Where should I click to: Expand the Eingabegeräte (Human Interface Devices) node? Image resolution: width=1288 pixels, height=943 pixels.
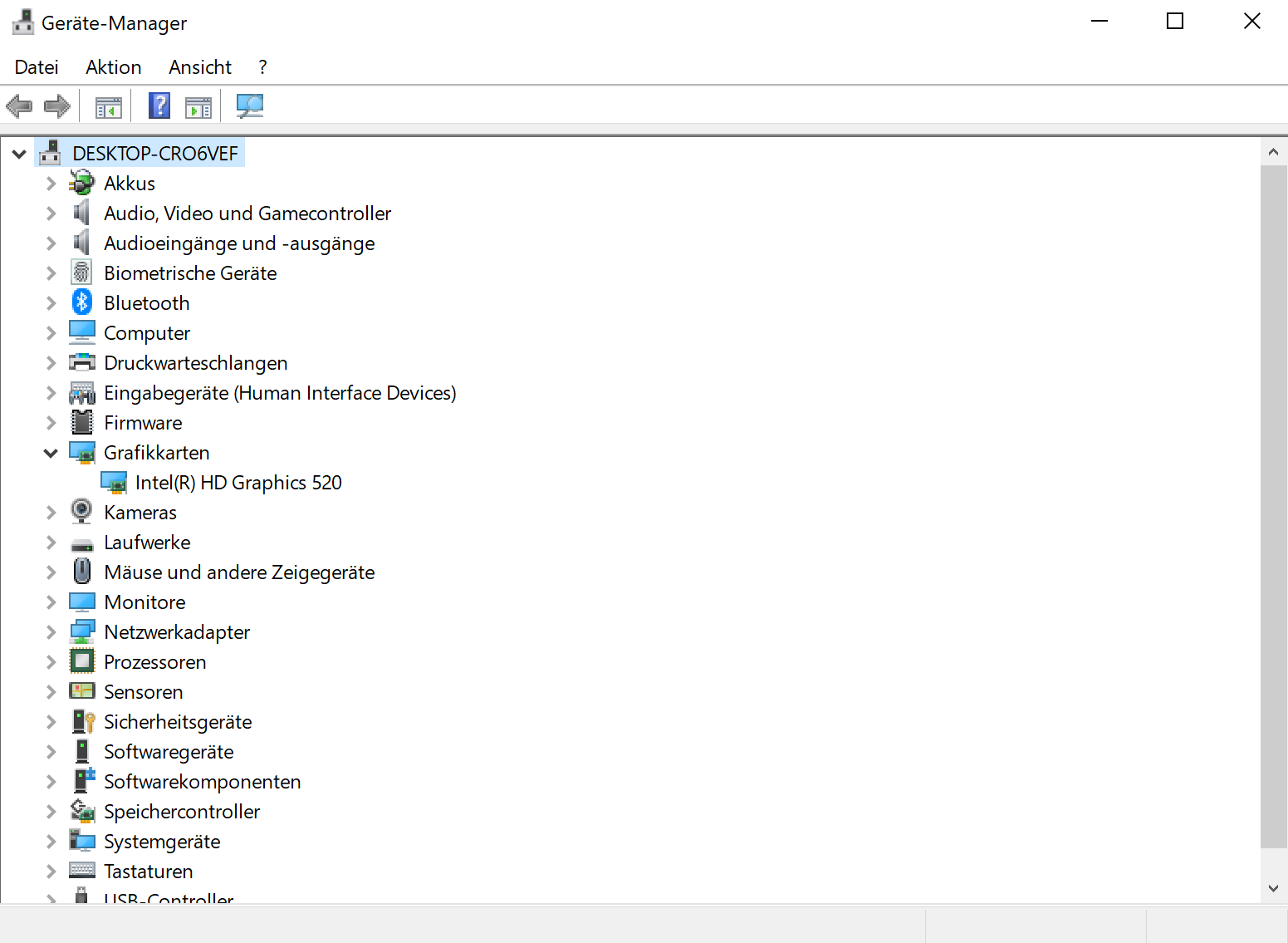51,393
